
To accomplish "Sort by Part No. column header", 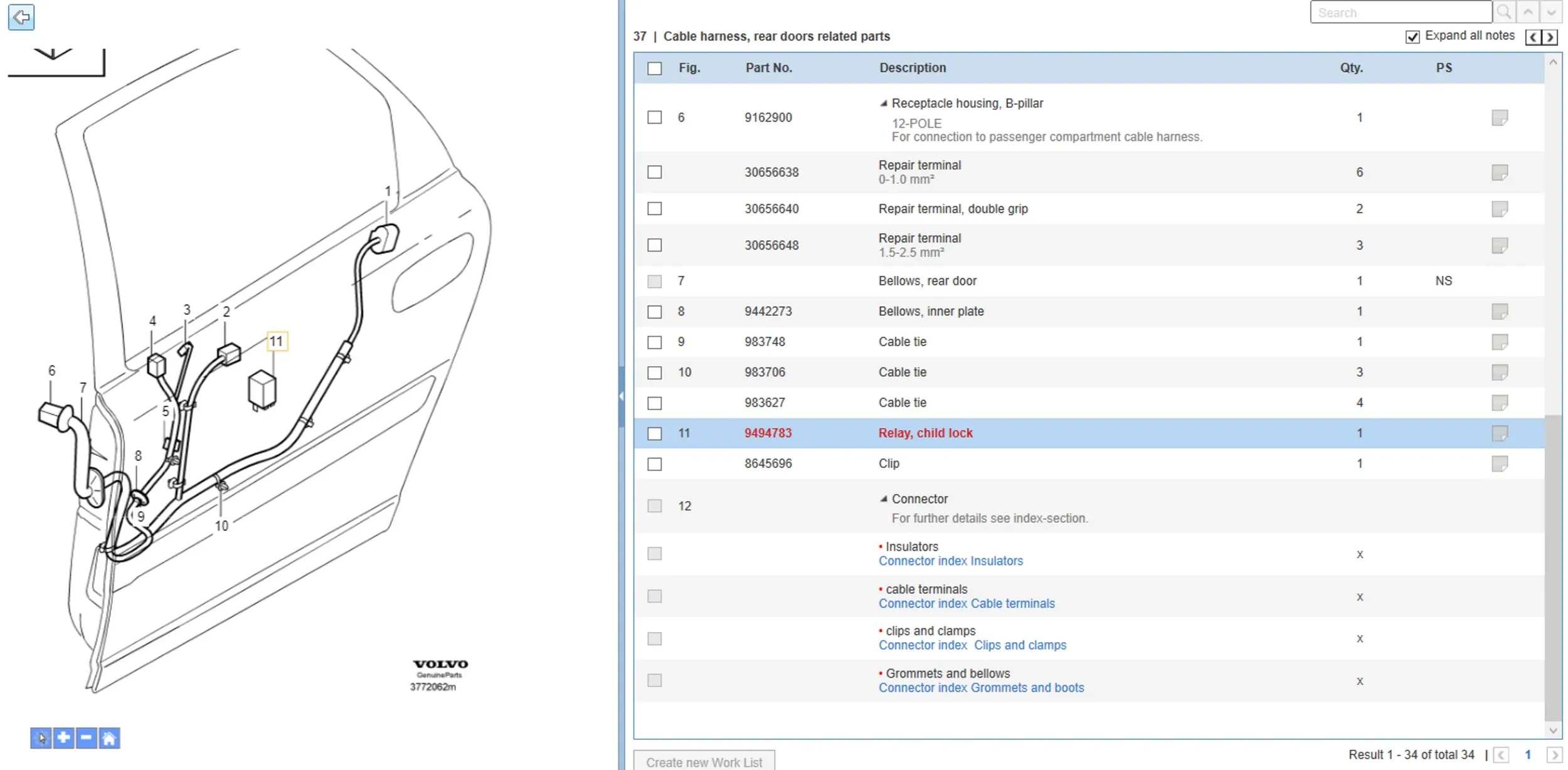I will [768, 68].
